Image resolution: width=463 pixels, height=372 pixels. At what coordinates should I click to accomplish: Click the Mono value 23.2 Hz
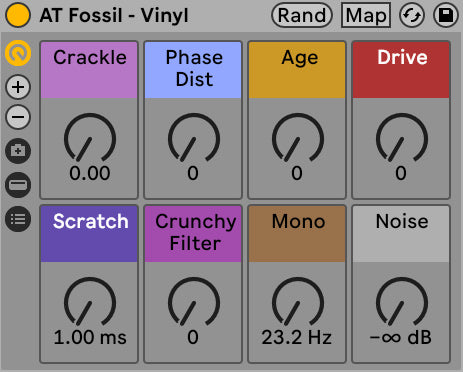(297, 337)
